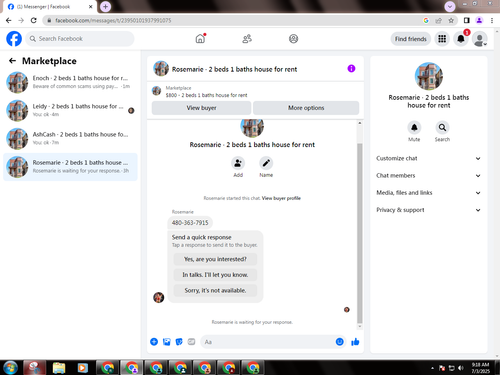Open the account profile avatar menu

tap(480, 39)
